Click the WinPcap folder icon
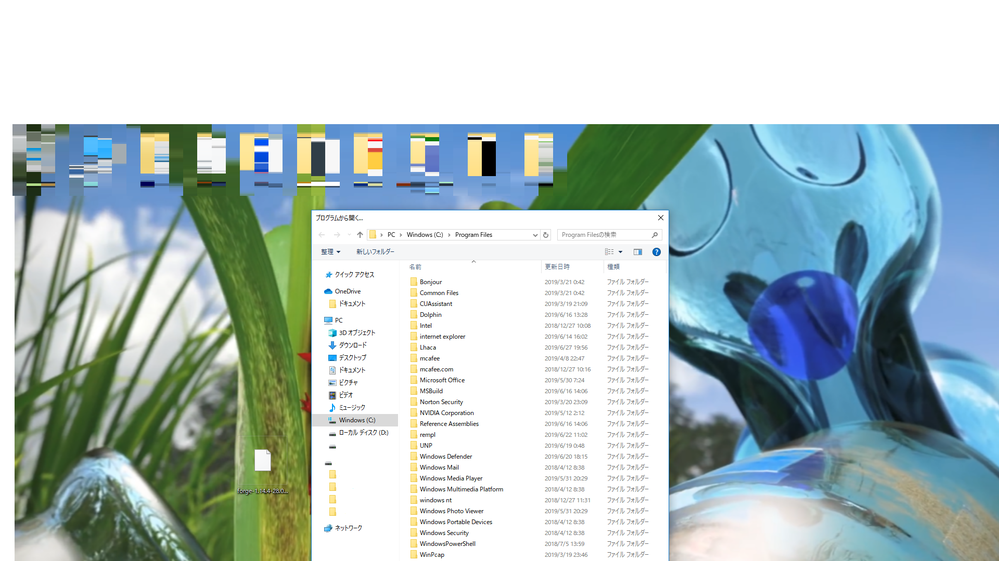 pos(413,555)
